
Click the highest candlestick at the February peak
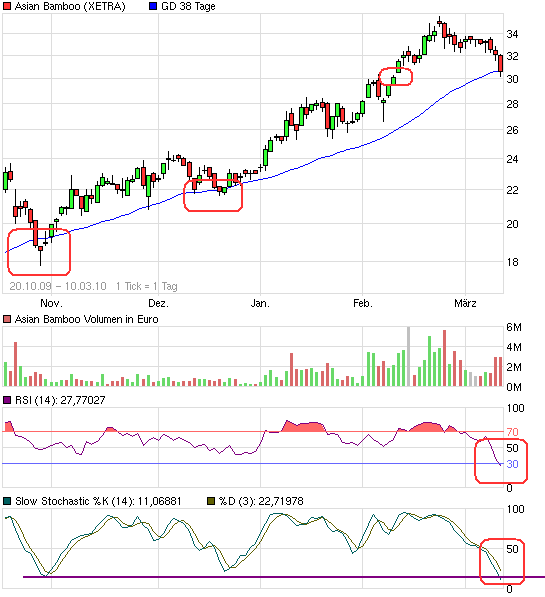(x=440, y=22)
